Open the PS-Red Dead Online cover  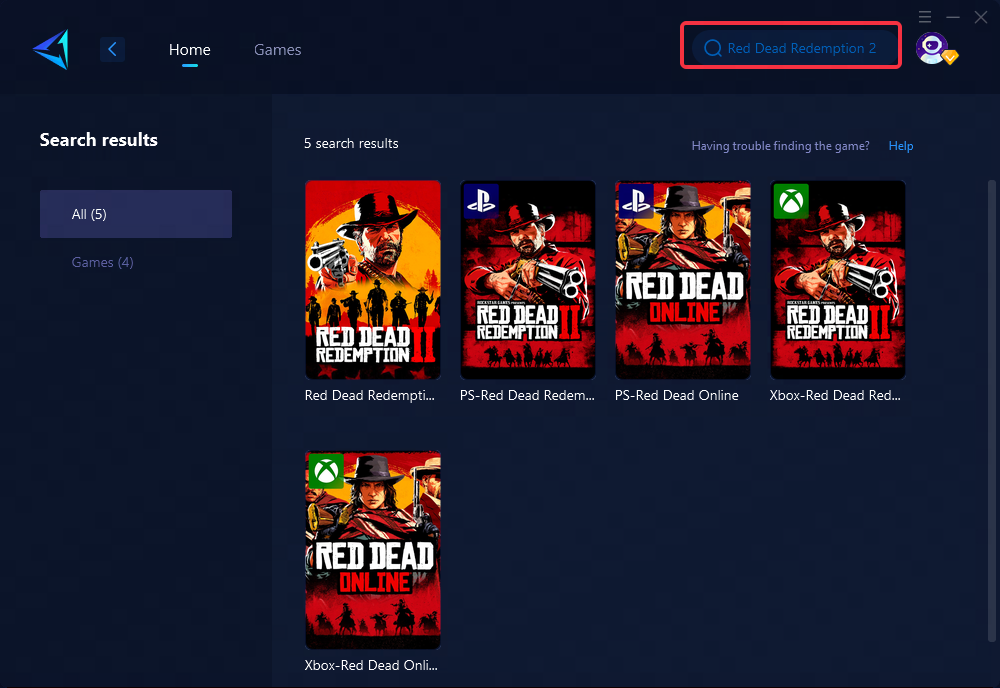683,280
